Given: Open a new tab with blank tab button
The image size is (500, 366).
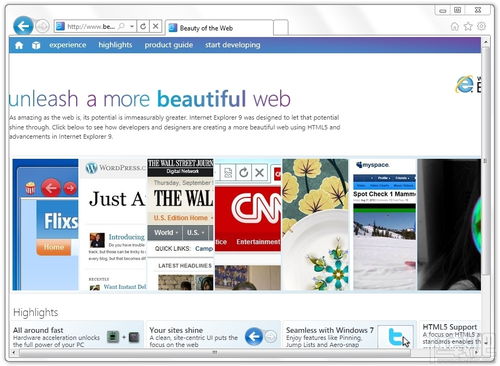Looking at the screenshot, I should pyautogui.click(x=281, y=27).
